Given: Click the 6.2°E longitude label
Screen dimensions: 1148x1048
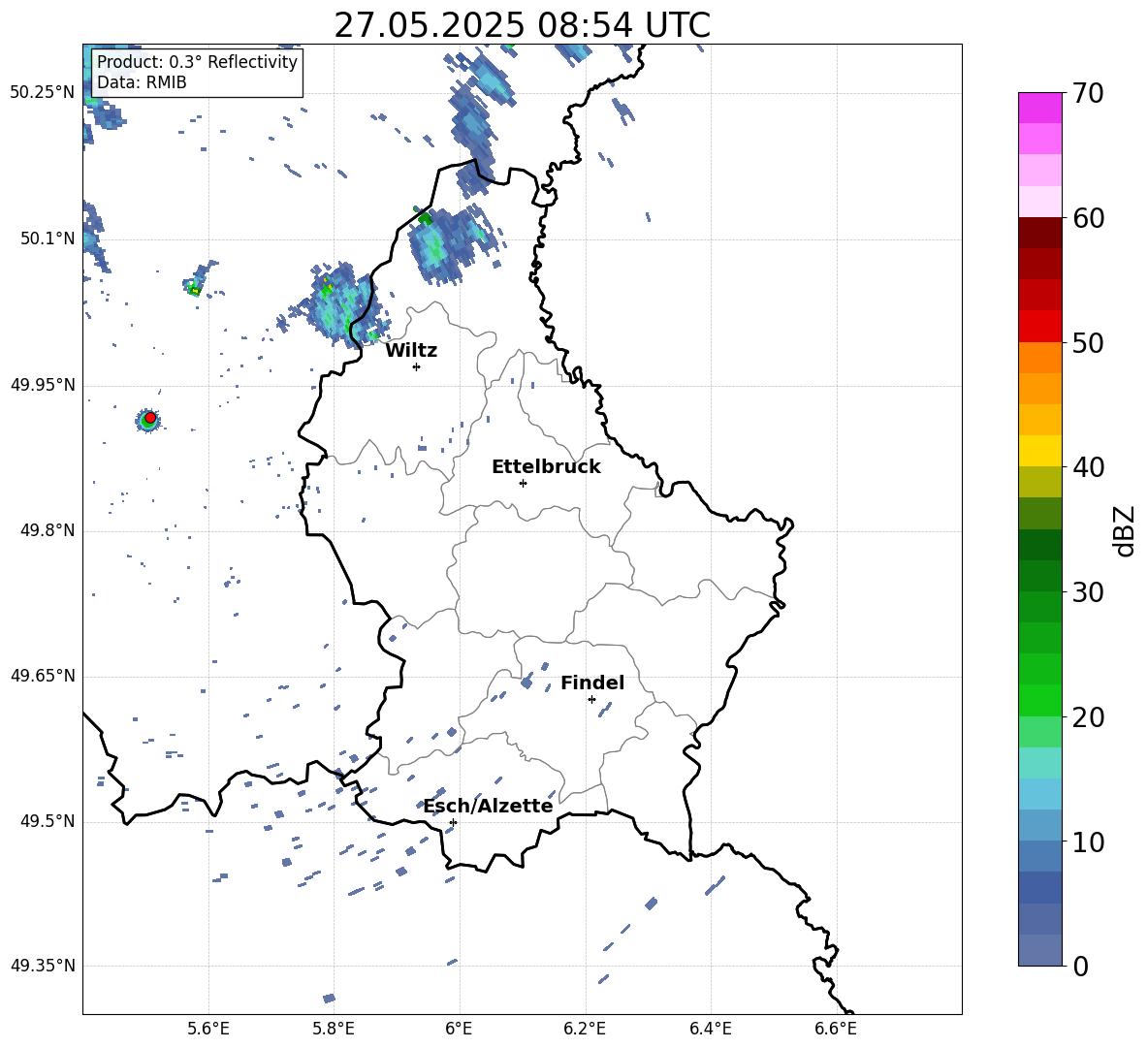Looking at the screenshot, I should pos(585,1029).
